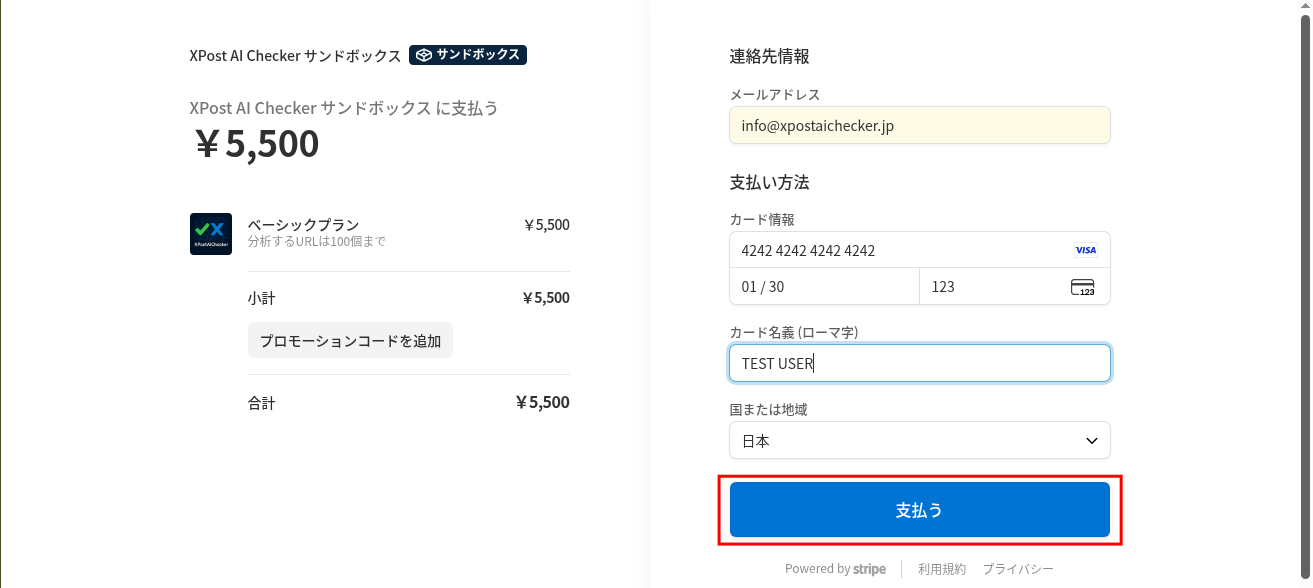
Task: Click the large ￥5,500 payment amount
Action: point(257,144)
